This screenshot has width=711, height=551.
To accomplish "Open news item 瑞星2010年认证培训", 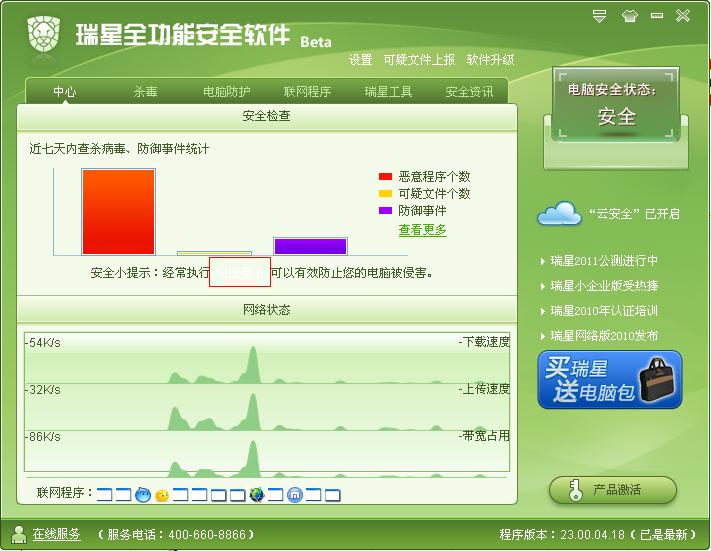I will [x=604, y=311].
